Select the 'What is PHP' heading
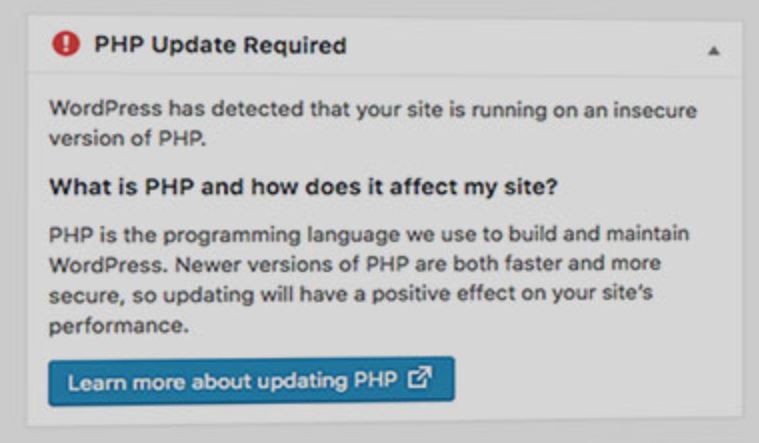The height and width of the screenshot is (443, 759). [304, 186]
